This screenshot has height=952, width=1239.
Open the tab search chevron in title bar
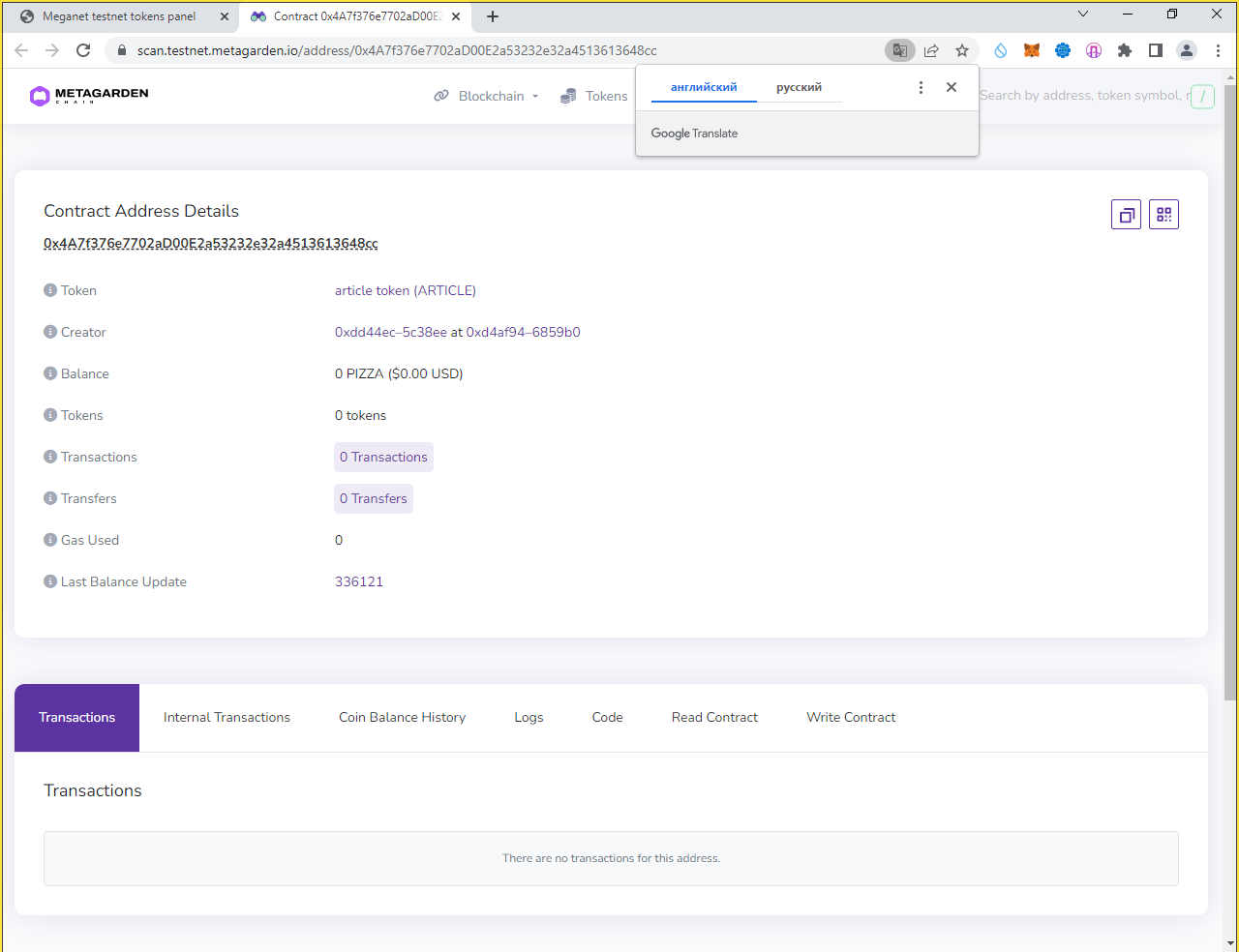click(1083, 15)
